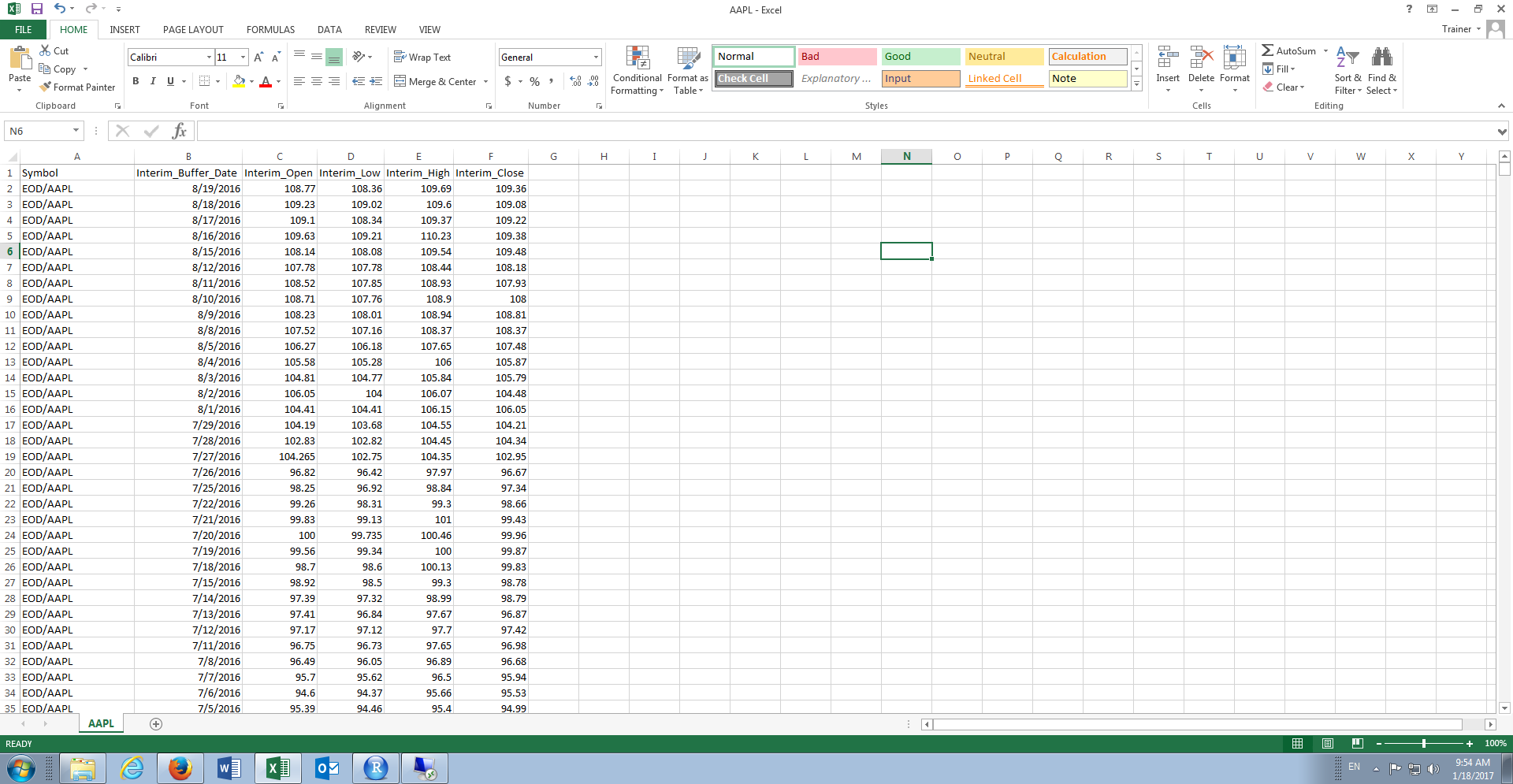
Task: Expand Merge & Center options arrow
Action: click(485, 82)
